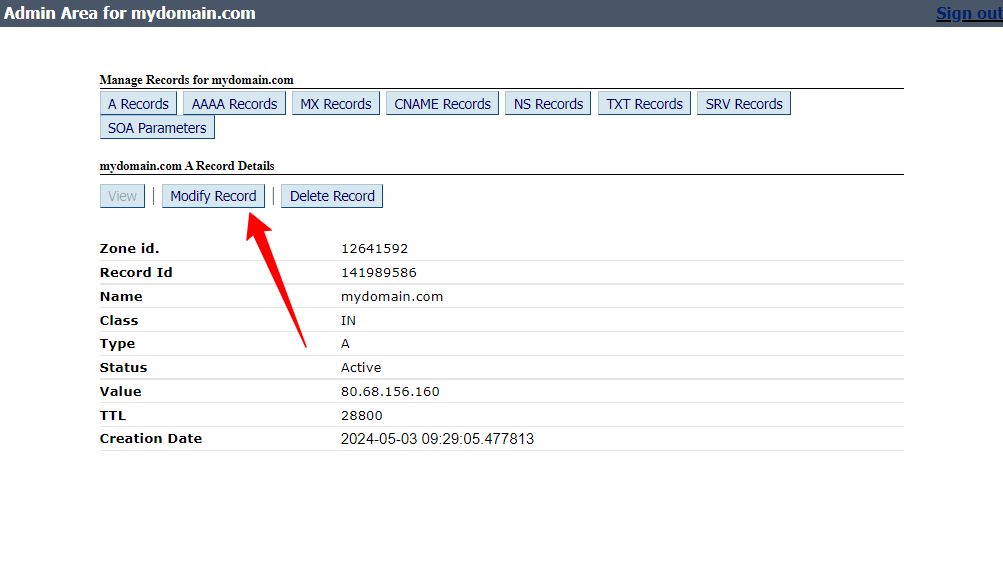Switch to AAAA Records
The width and height of the screenshot is (1003, 569).
point(234,104)
